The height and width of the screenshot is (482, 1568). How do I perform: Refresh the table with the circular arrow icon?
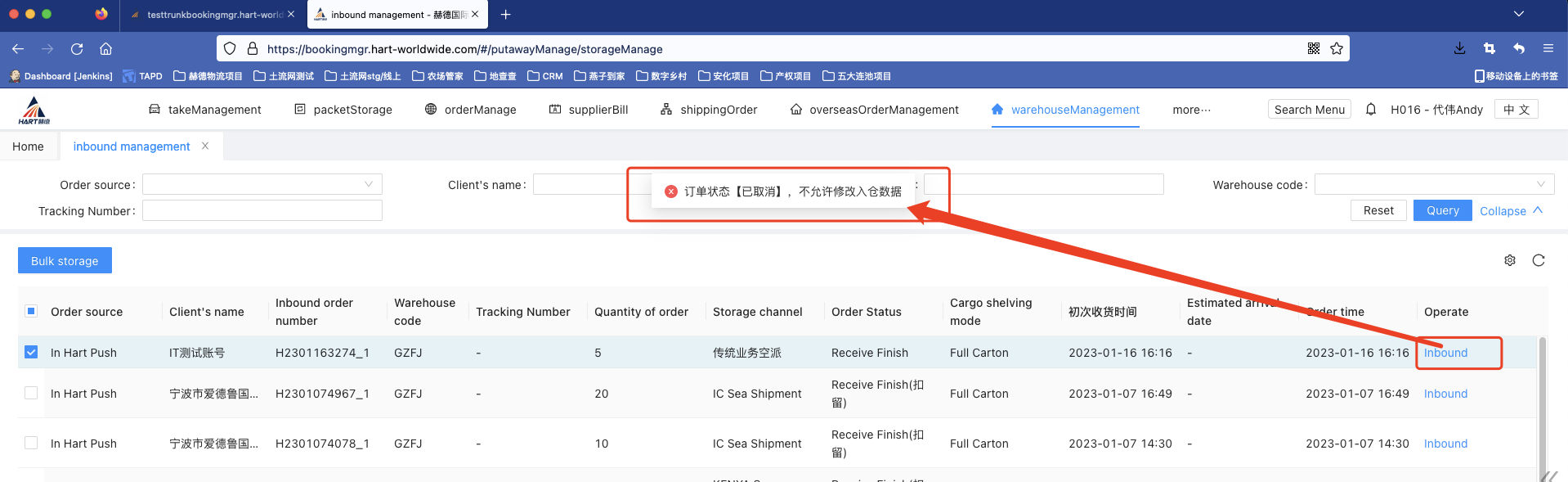[1538, 260]
